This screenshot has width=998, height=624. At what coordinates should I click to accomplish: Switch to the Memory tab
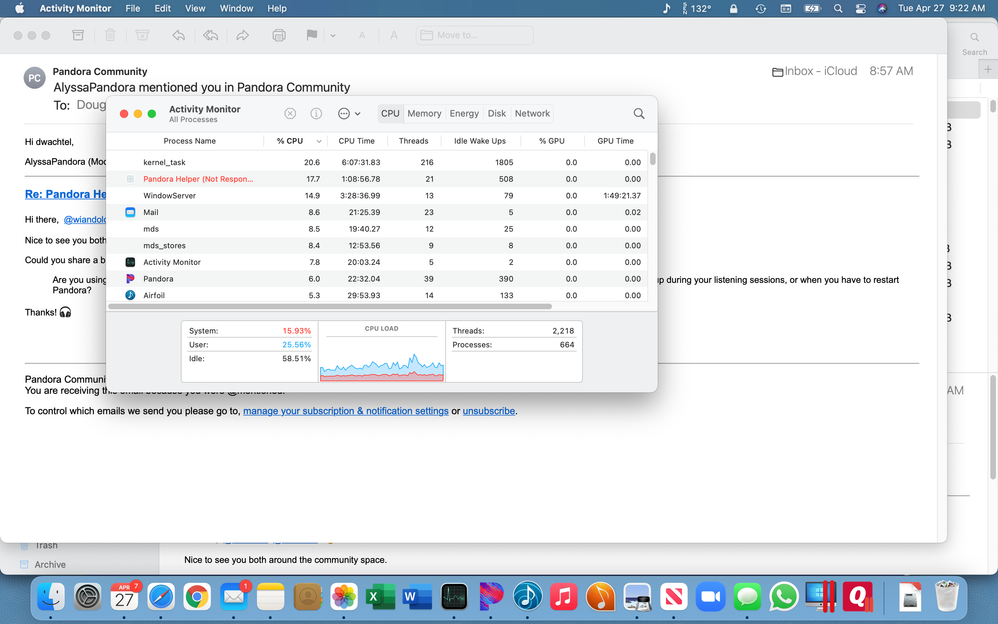pyautogui.click(x=424, y=114)
